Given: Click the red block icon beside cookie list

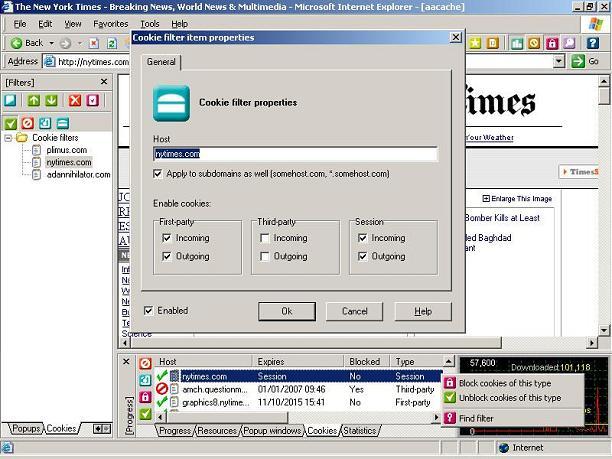Looking at the screenshot, I should pyautogui.click(x=145, y=363).
